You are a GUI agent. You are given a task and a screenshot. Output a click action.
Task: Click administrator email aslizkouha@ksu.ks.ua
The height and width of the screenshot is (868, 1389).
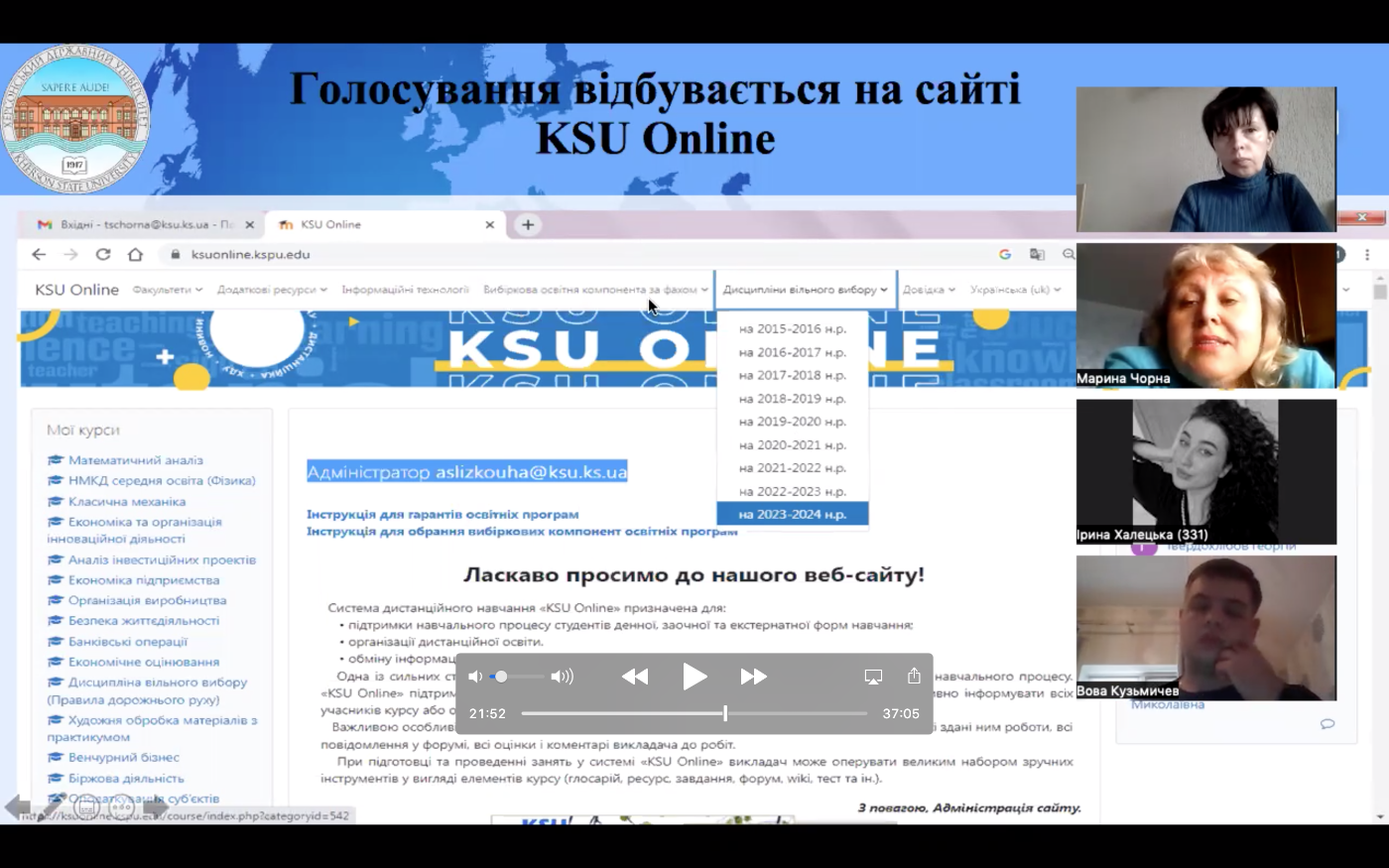(x=531, y=472)
